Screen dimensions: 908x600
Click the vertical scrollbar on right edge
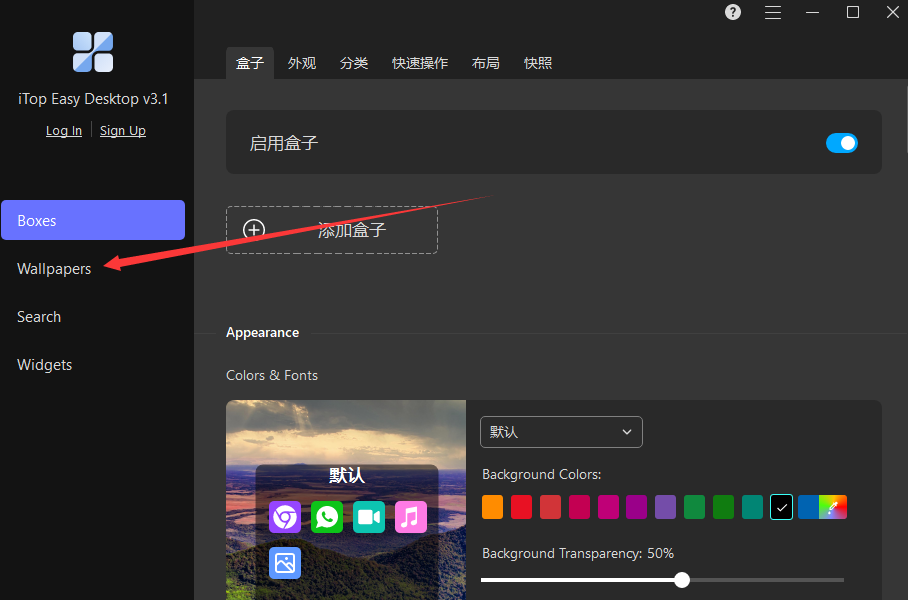click(x=905, y=119)
